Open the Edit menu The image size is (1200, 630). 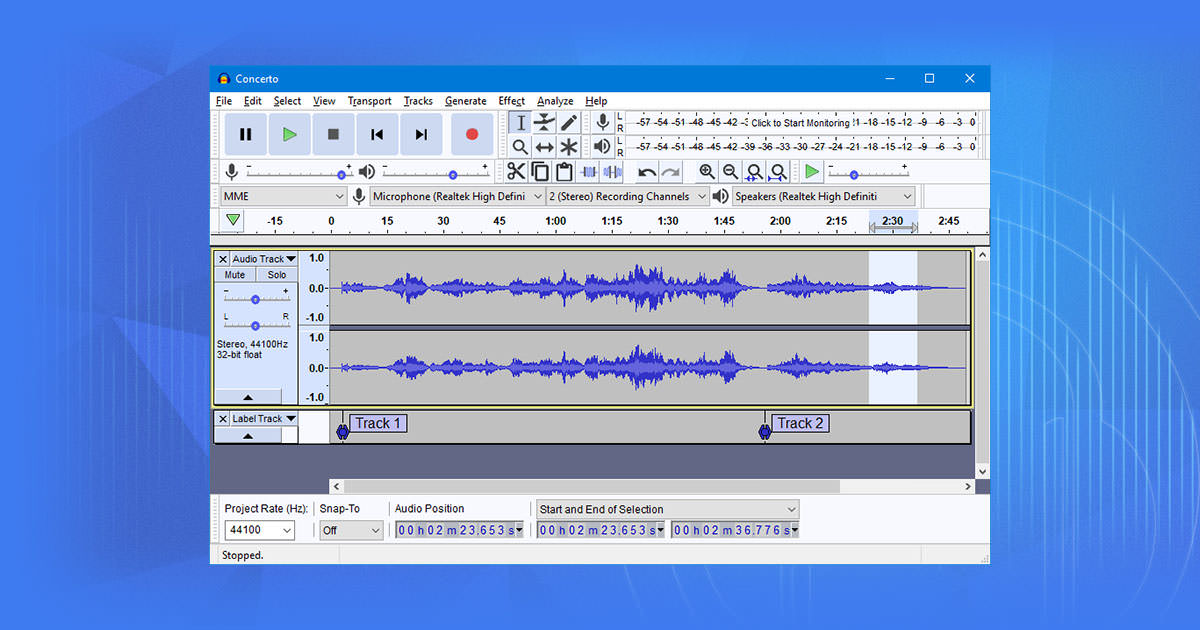click(253, 101)
